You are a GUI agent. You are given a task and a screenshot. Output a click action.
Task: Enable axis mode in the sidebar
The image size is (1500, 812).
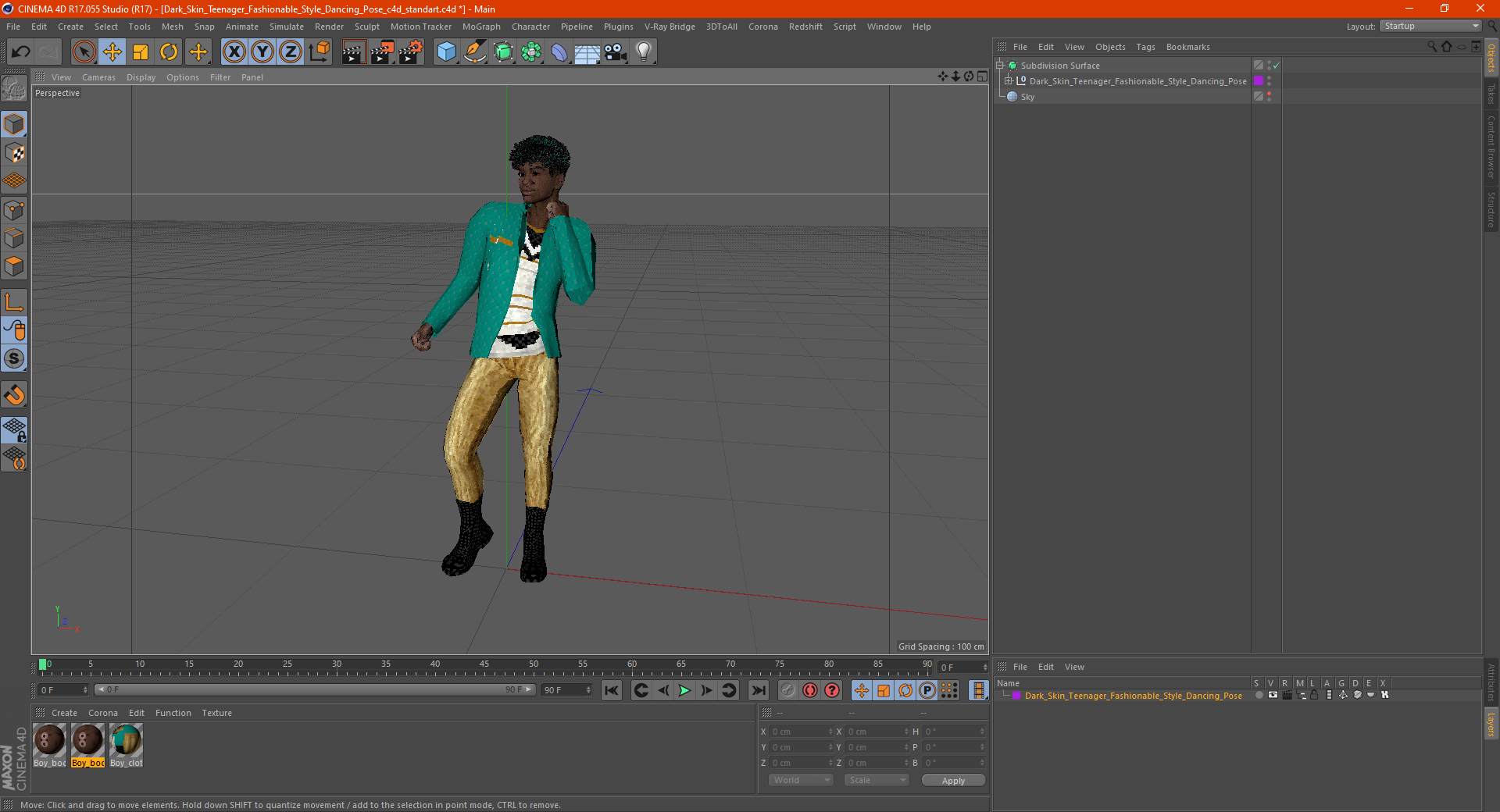point(14,302)
